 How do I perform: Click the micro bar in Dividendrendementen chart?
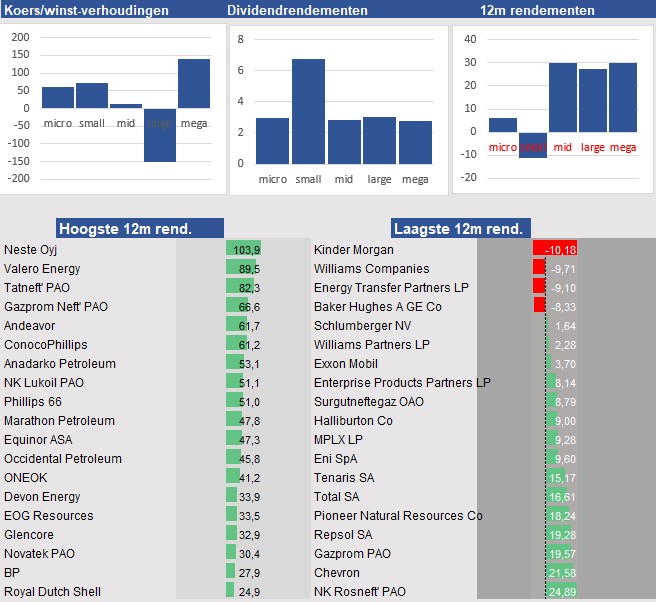[272, 141]
